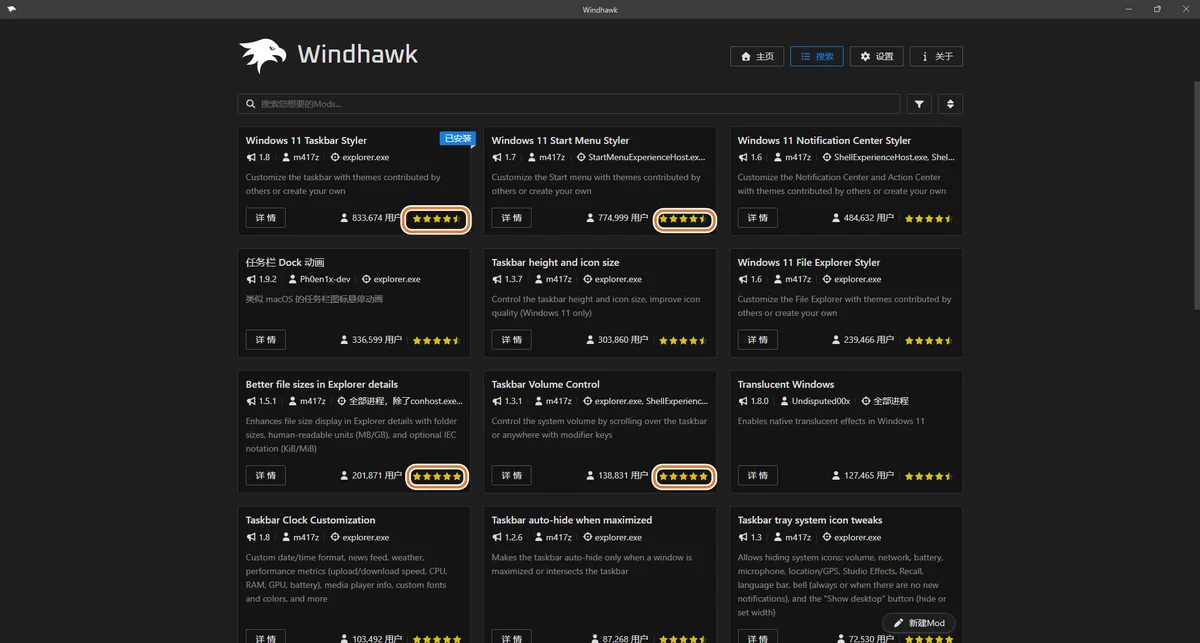
Task: Click the user icon next to 833,674 用户
Action: pos(345,218)
